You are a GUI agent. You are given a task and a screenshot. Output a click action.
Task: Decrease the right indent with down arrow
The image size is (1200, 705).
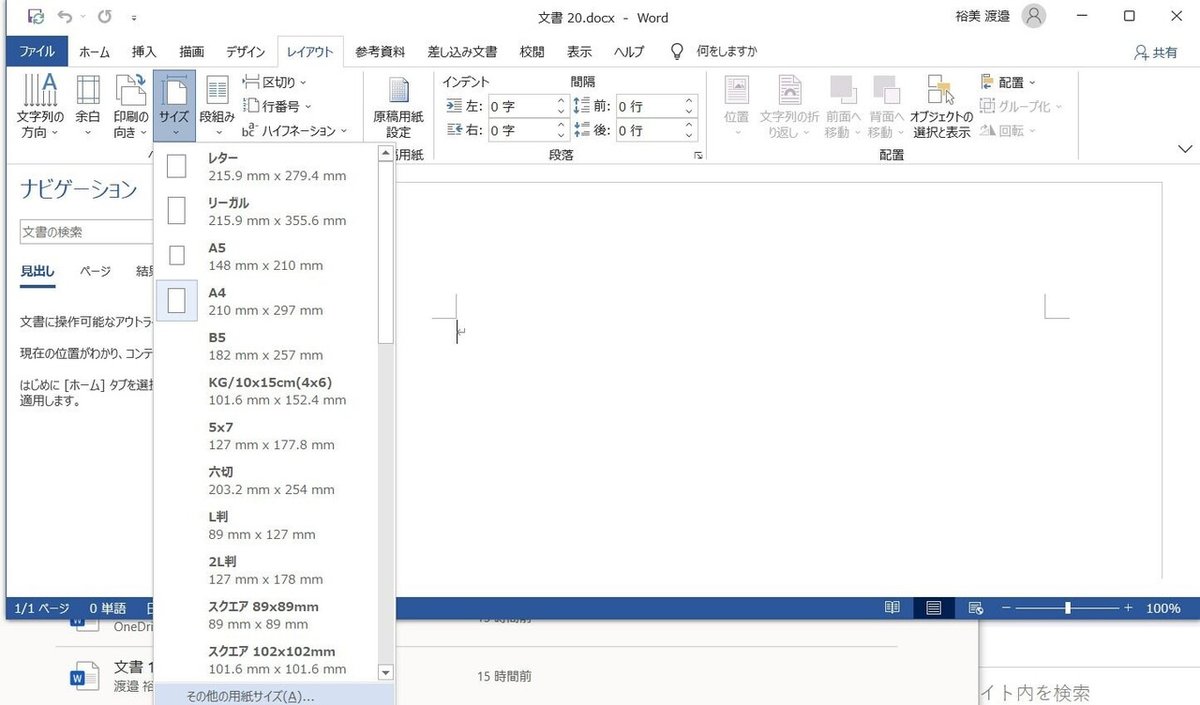pyautogui.click(x=561, y=135)
